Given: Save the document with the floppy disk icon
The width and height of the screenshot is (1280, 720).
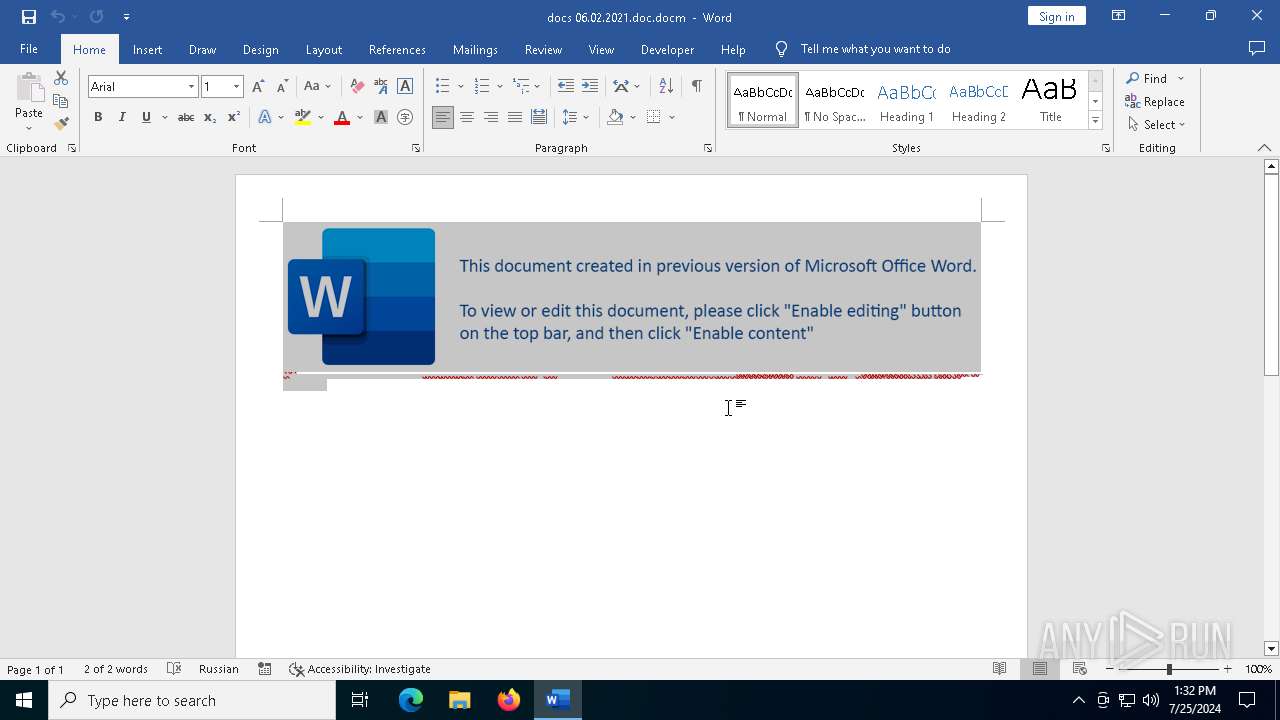Looking at the screenshot, I should click(28, 17).
